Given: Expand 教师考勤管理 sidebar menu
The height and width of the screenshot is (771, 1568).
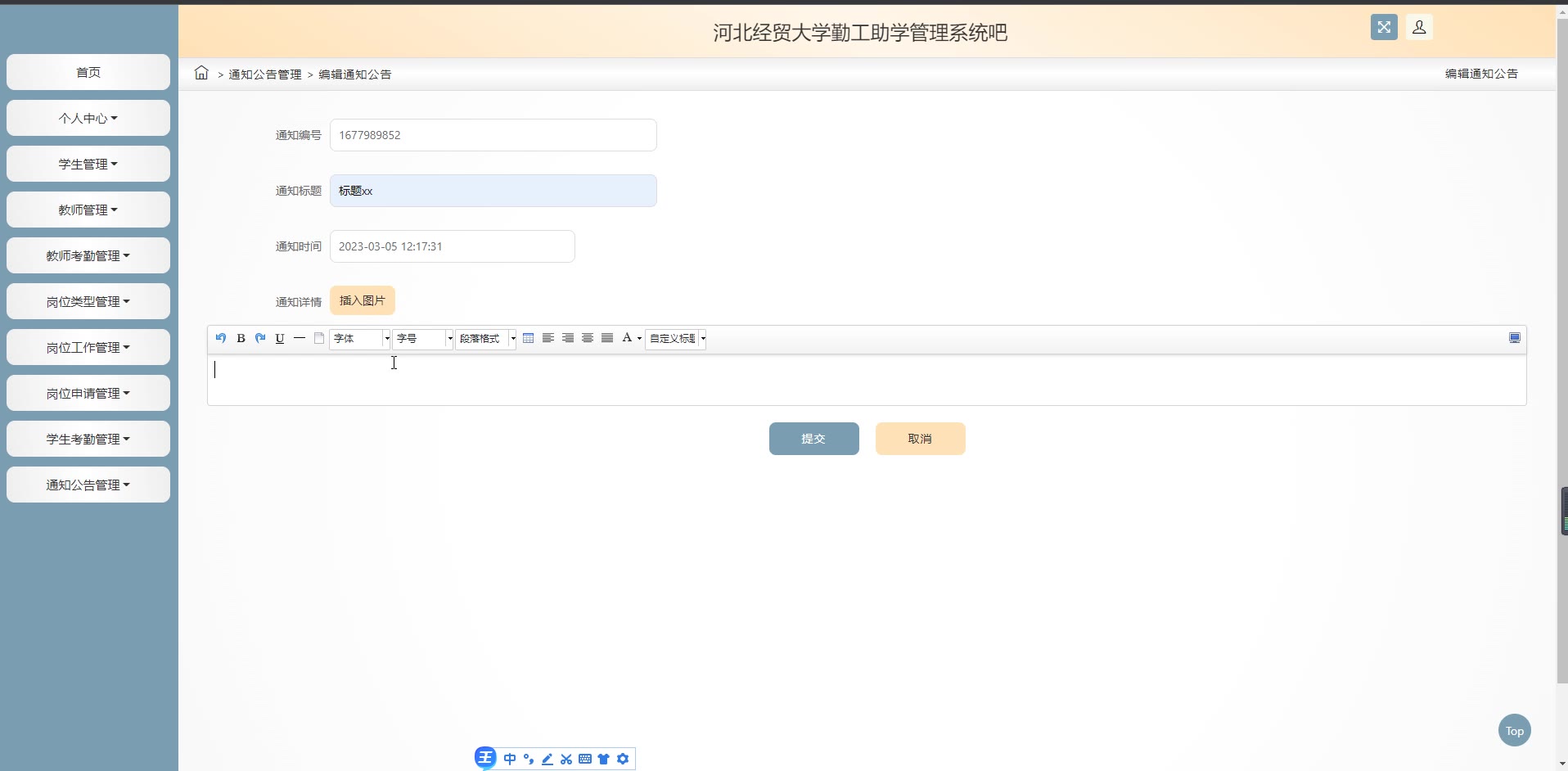Looking at the screenshot, I should (x=88, y=255).
